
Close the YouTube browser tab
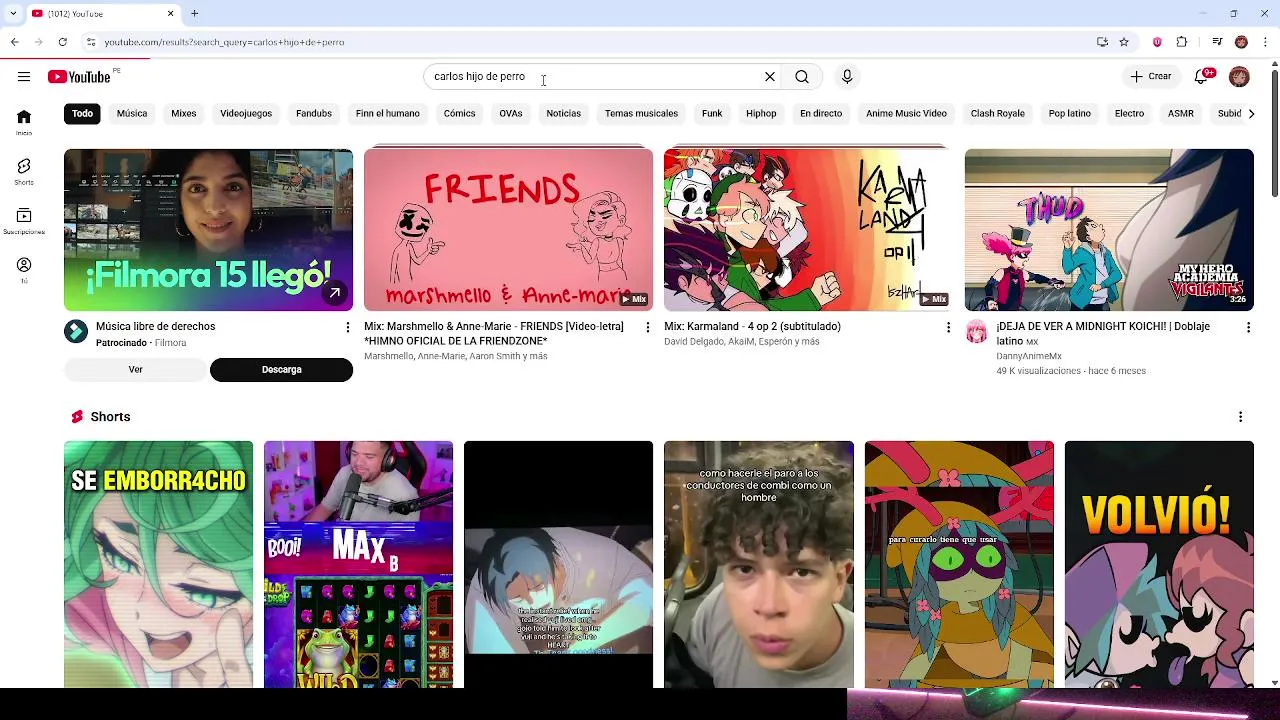click(x=170, y=13)
